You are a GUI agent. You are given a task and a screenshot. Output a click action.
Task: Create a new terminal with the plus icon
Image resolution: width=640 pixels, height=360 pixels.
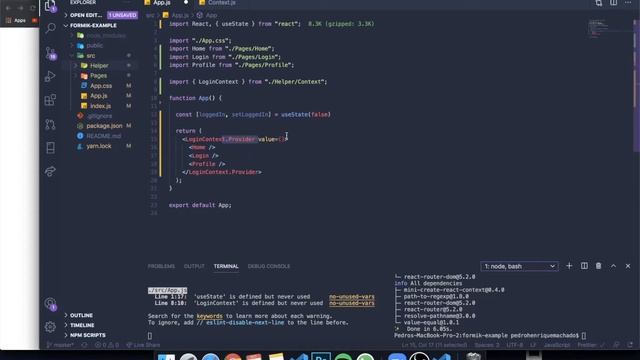(569, 266)
